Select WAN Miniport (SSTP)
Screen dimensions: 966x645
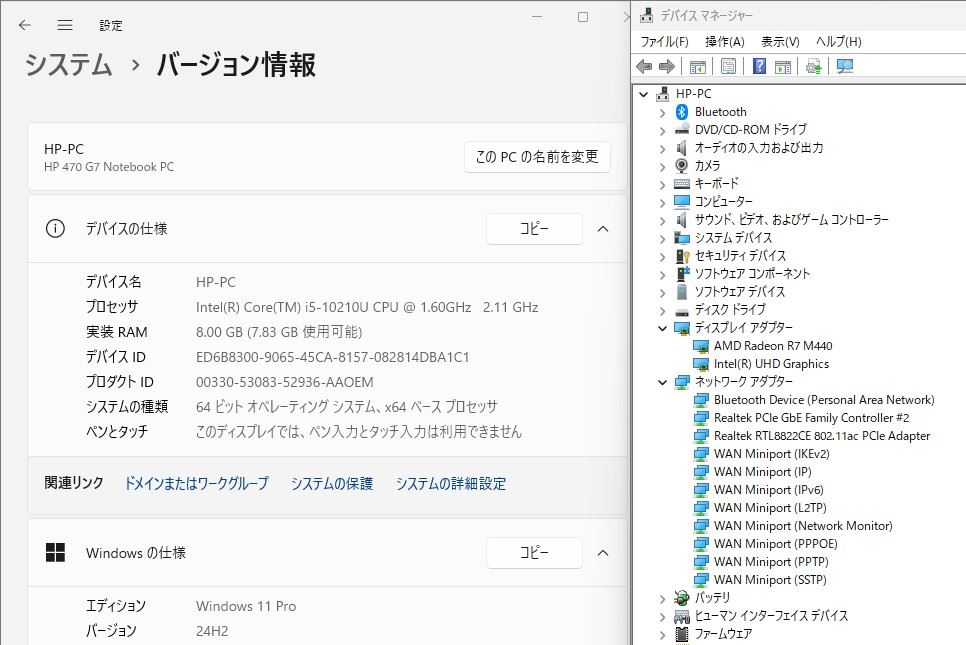coord(770,580)
